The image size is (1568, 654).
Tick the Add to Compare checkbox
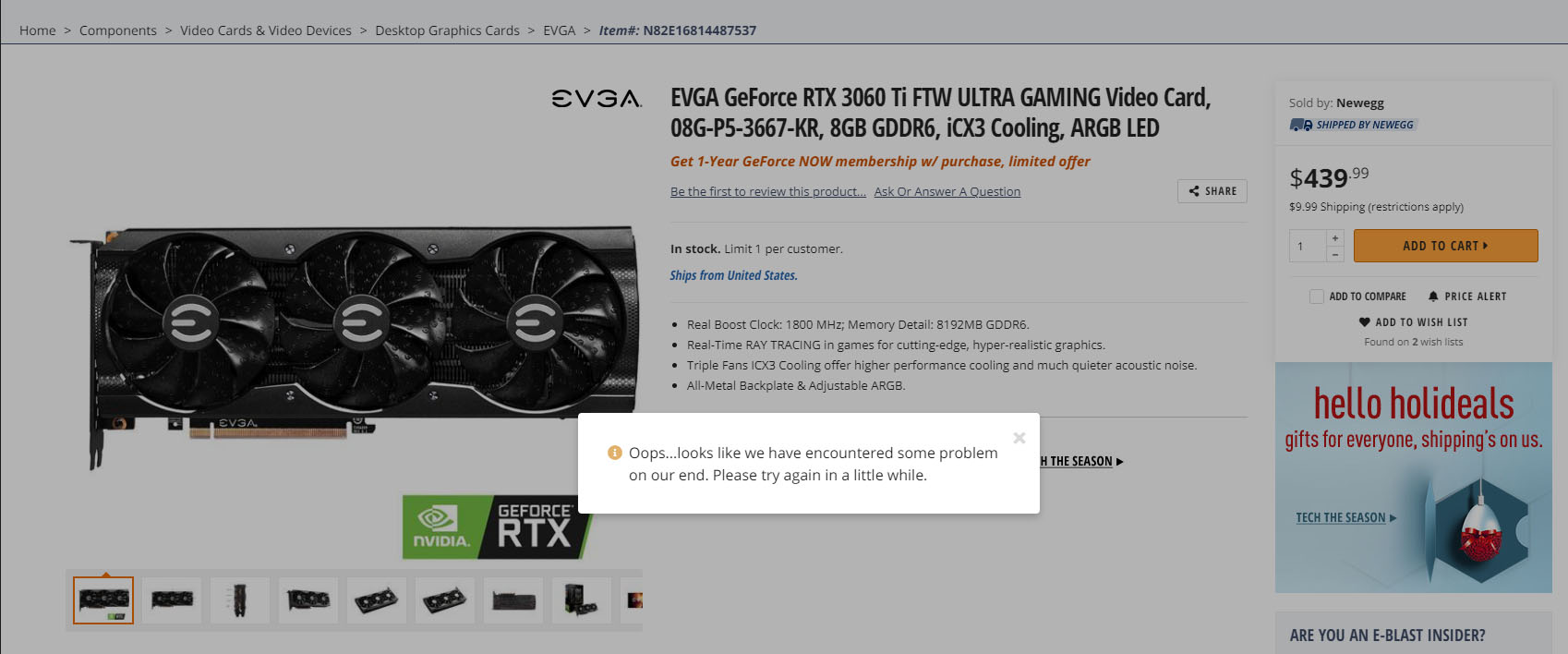pyautogui.click(x=1317, y=297)
